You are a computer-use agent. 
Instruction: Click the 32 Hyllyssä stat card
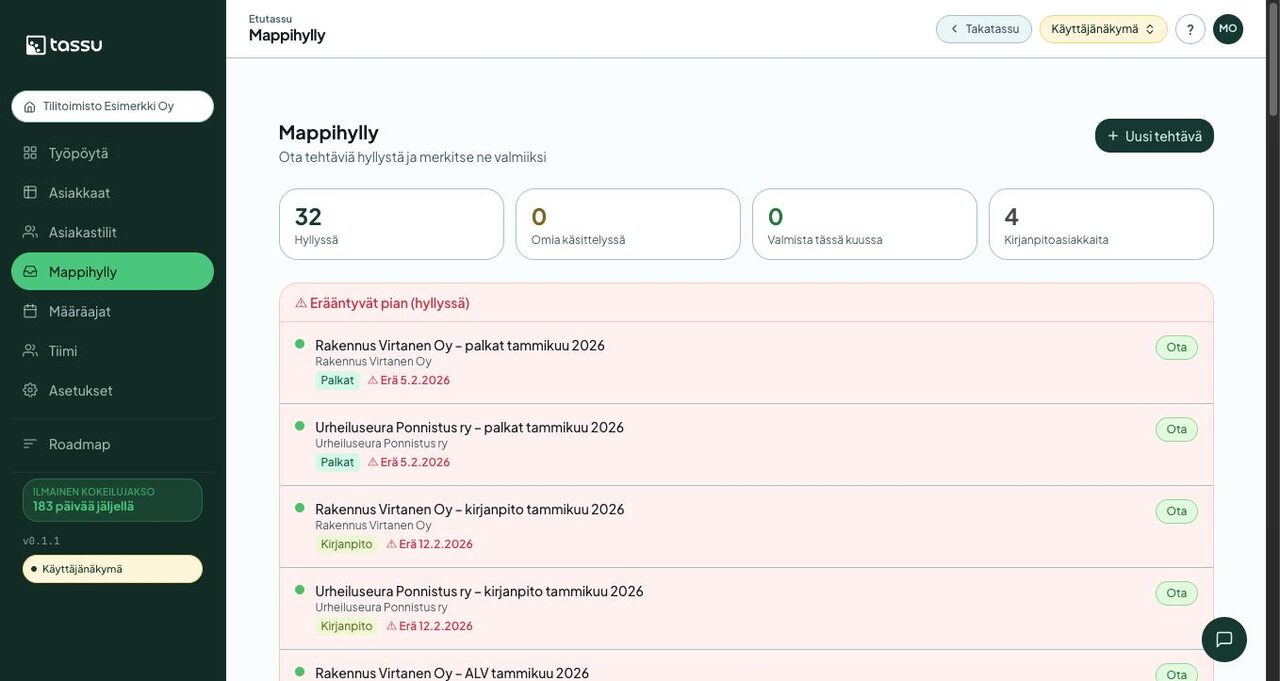coord(391,224)
